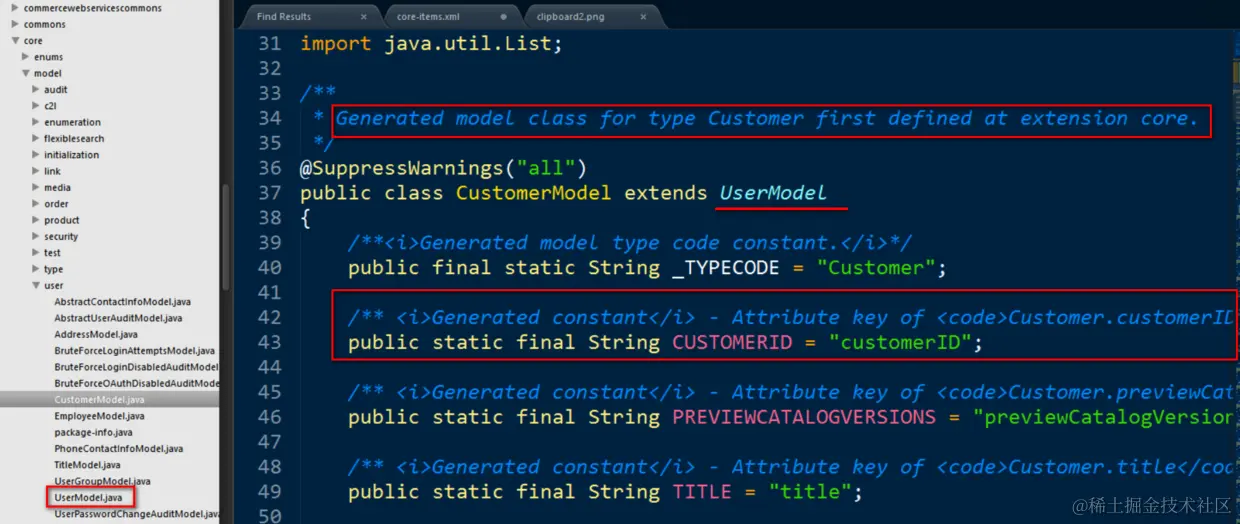This screenshot has width=1240, height=524.
Task: Open TitleModel.java file
Action: (x=87, y=465)
